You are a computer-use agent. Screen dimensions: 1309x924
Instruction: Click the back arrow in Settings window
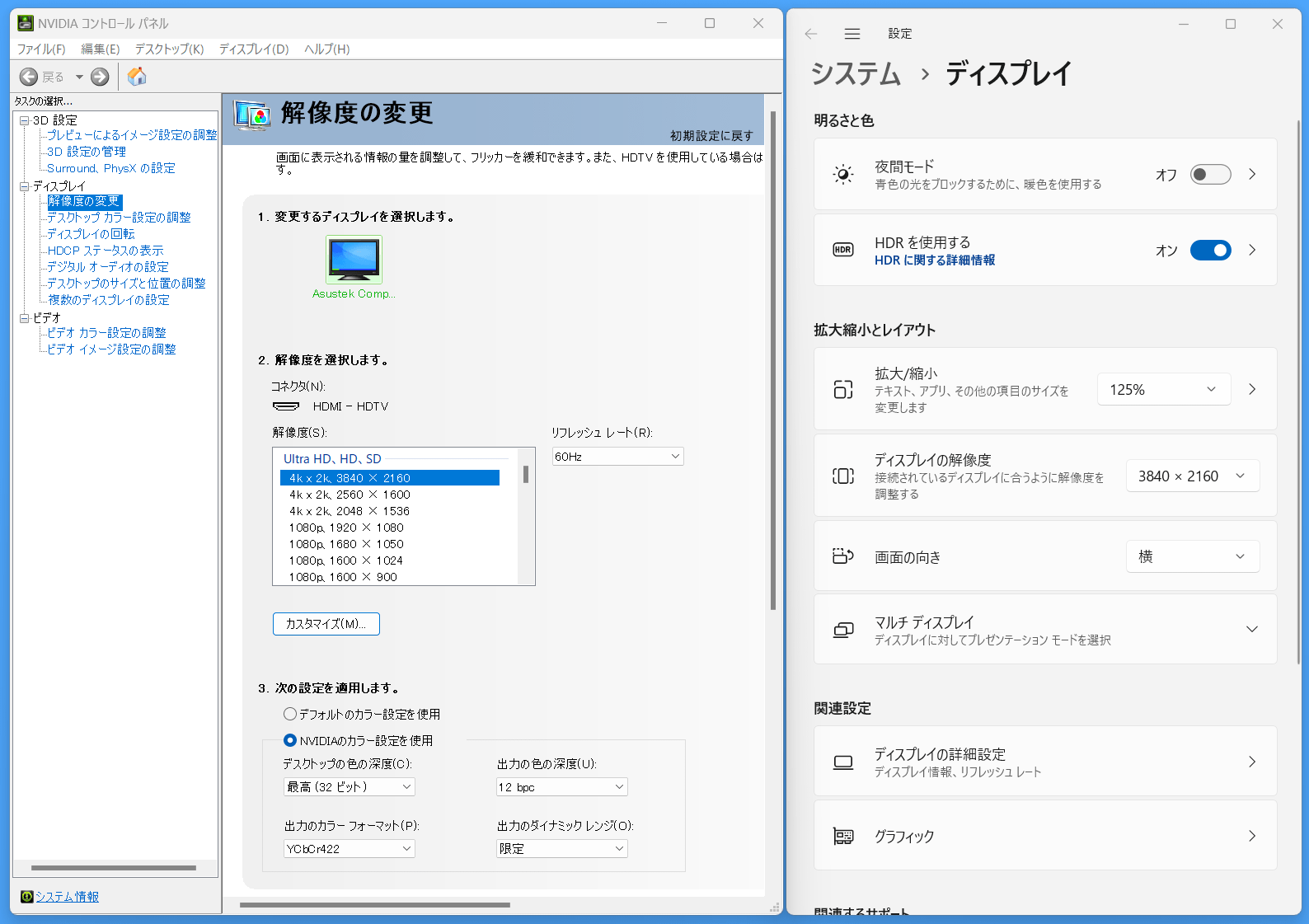[811, 34]
